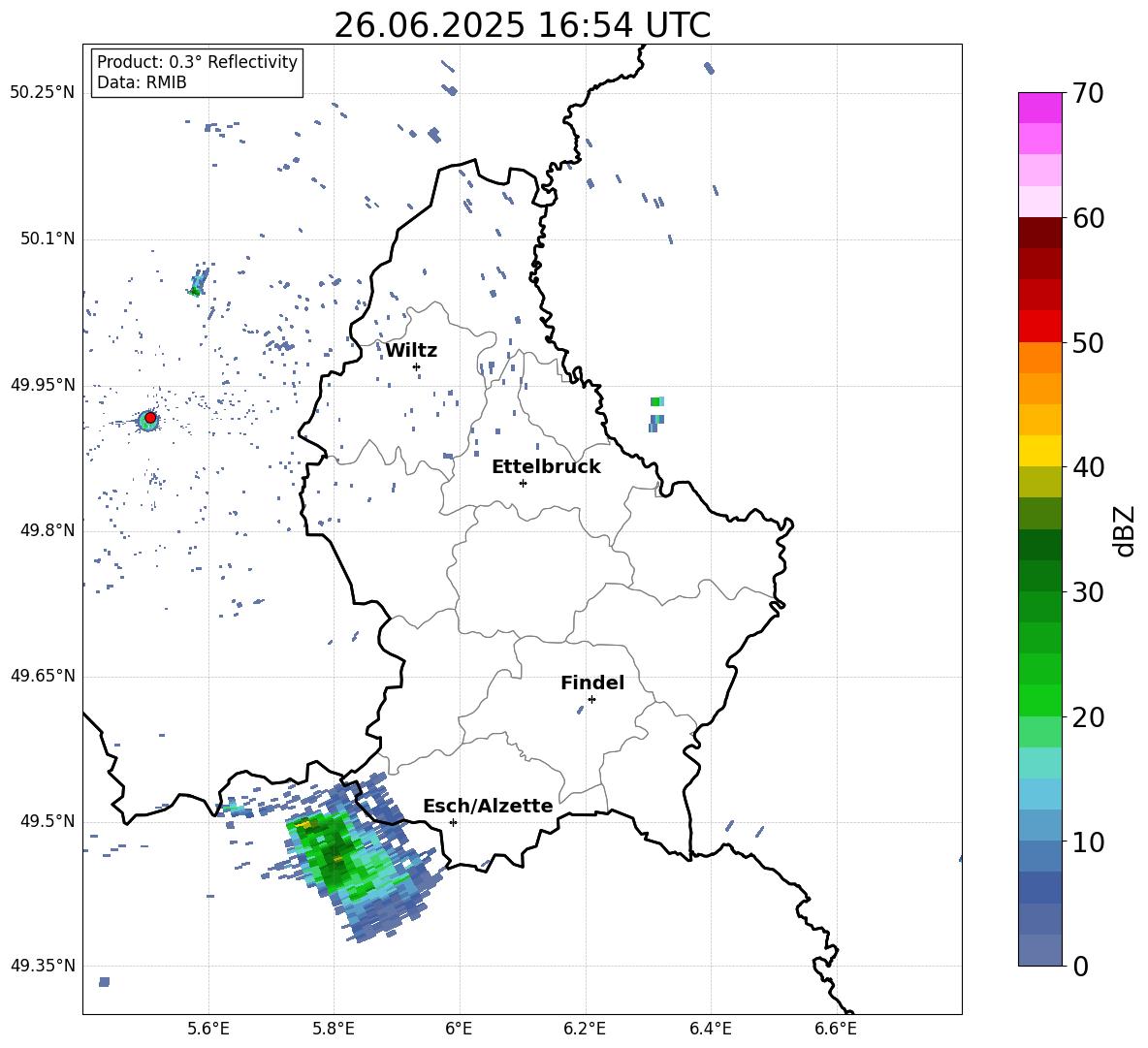This screenshot has height=1048, width=1148.
Task: Click the 50.25°N latitude tick label
Action: (43, 93)
